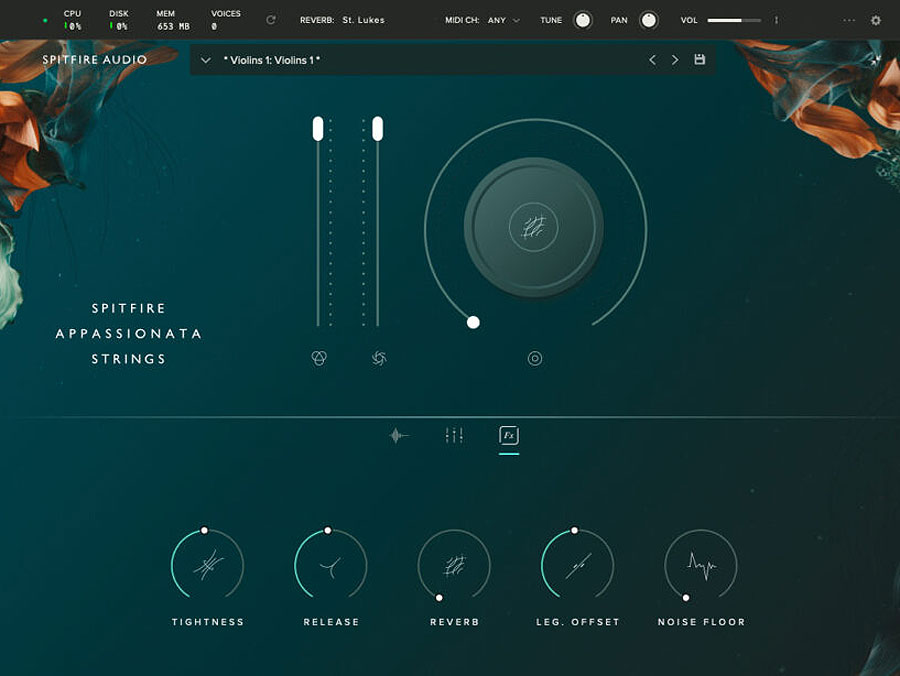Click the NOISE FLOOR label

pyautogui.click(x=701, y=622)
